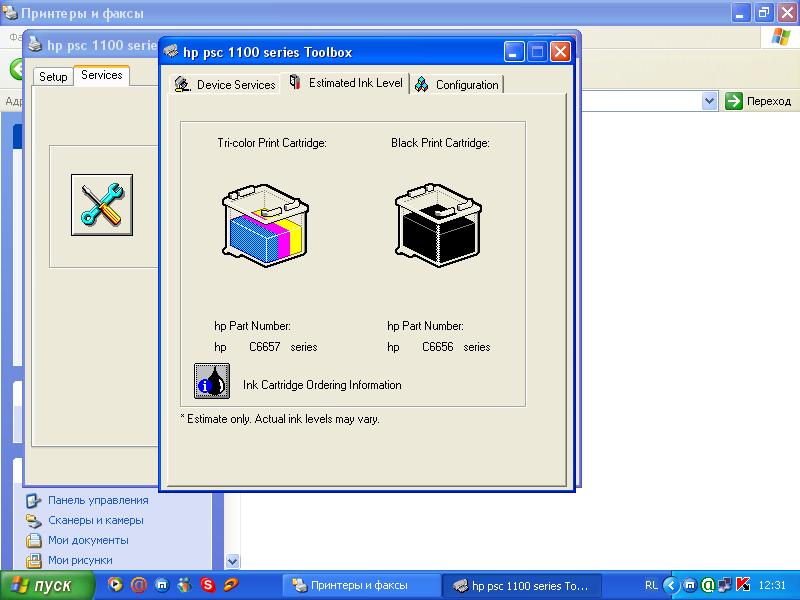Image resolution: width=800 pixels, height=600 pixels.
Task: Switch to the Configuration tab
Action: point(457,85)
